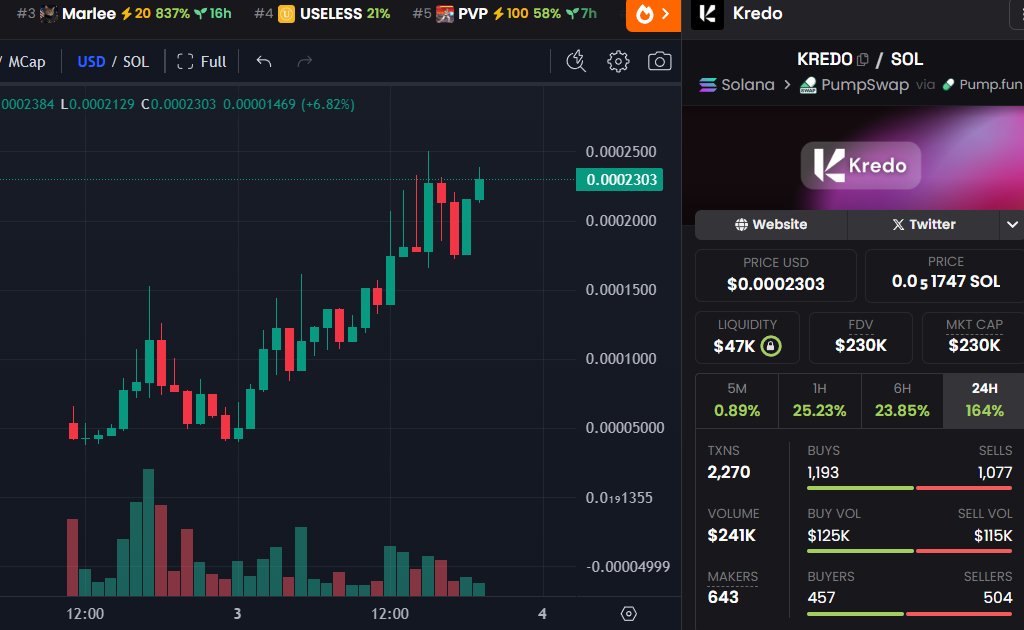Click current price label 0.0002303 on axis
Image resolution: width=1024 pixels, height=630 pixels.
(619, 180)
